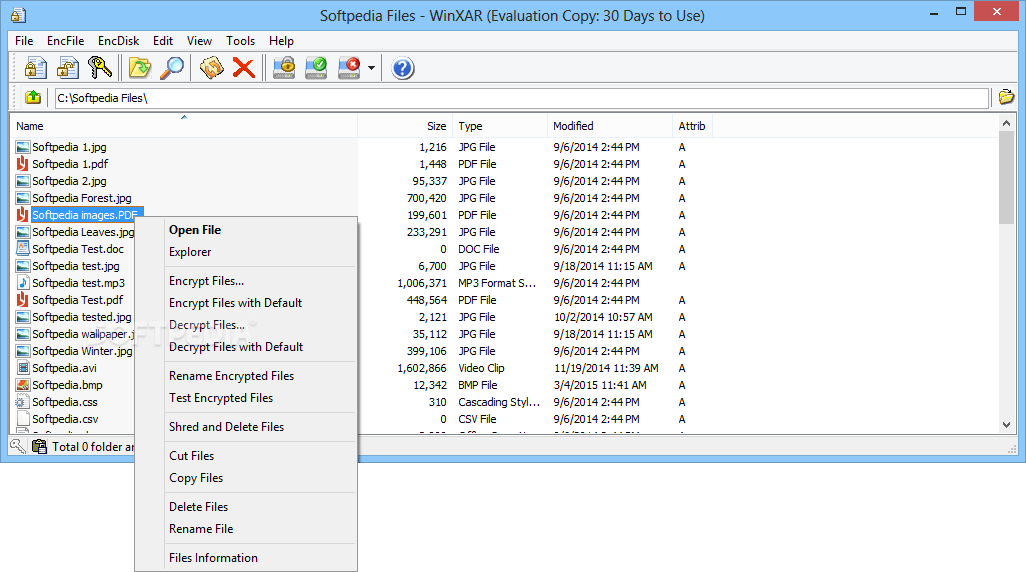The image size is (1026, 572).
Task: Click the Softpedia 1.jpg image icon
Action: coord(23,147)
